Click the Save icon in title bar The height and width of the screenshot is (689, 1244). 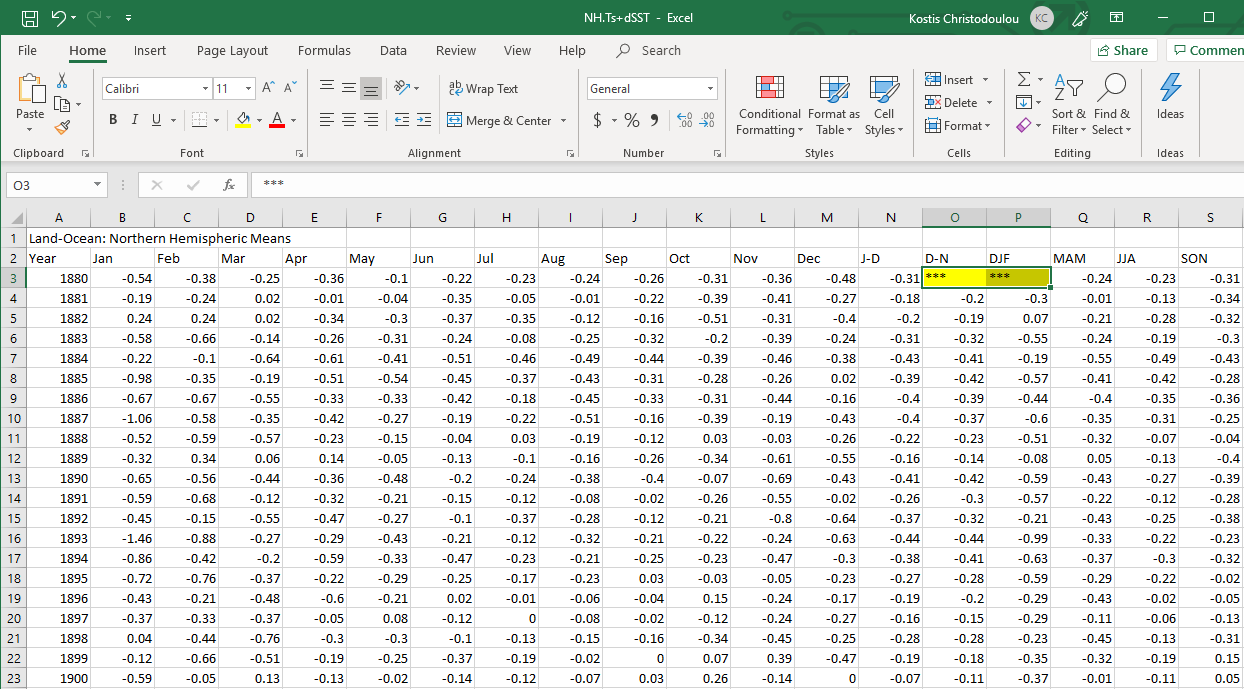coord(30,18)
